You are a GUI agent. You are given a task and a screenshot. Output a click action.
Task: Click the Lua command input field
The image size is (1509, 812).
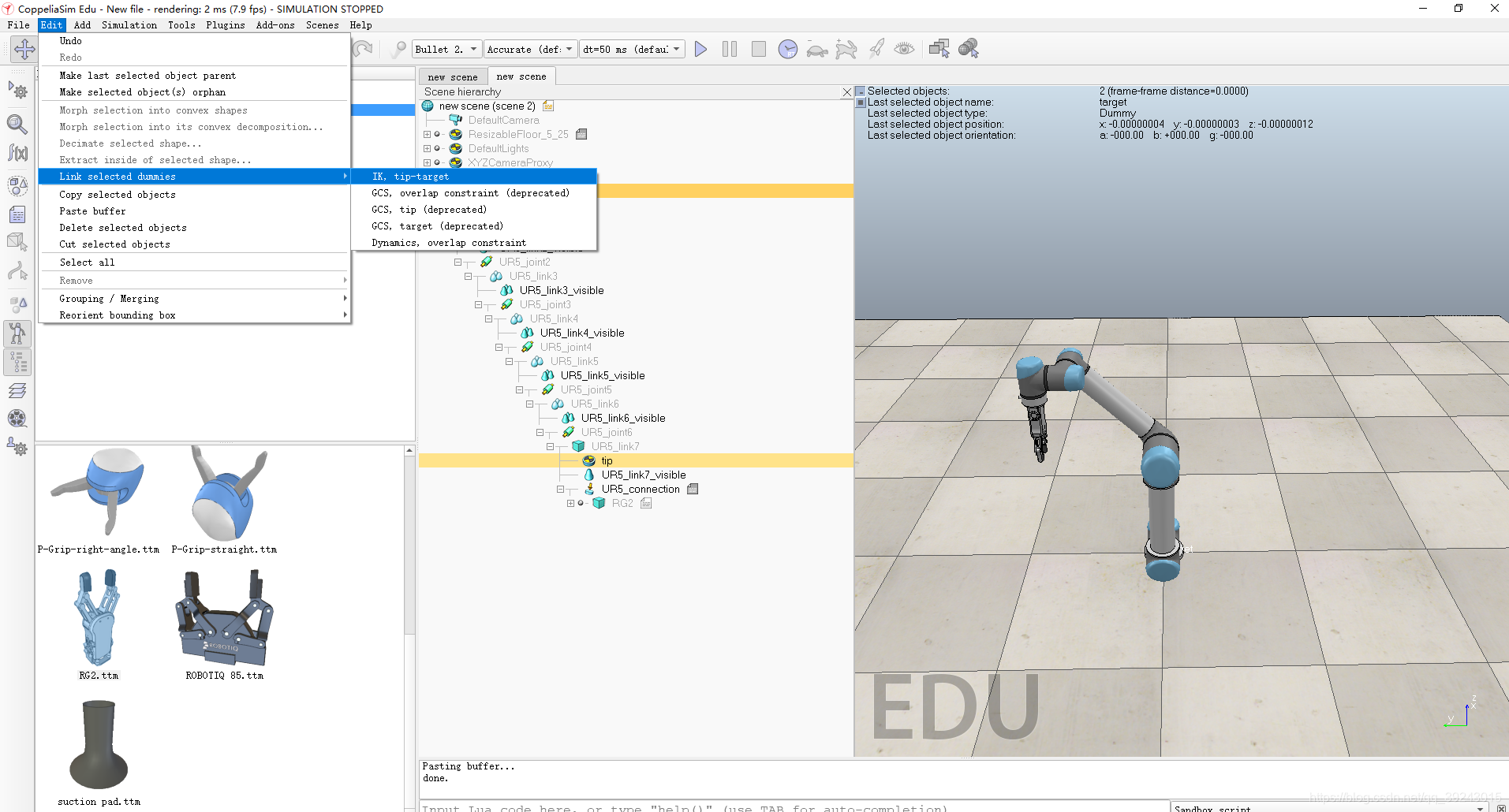pos(794,807)
